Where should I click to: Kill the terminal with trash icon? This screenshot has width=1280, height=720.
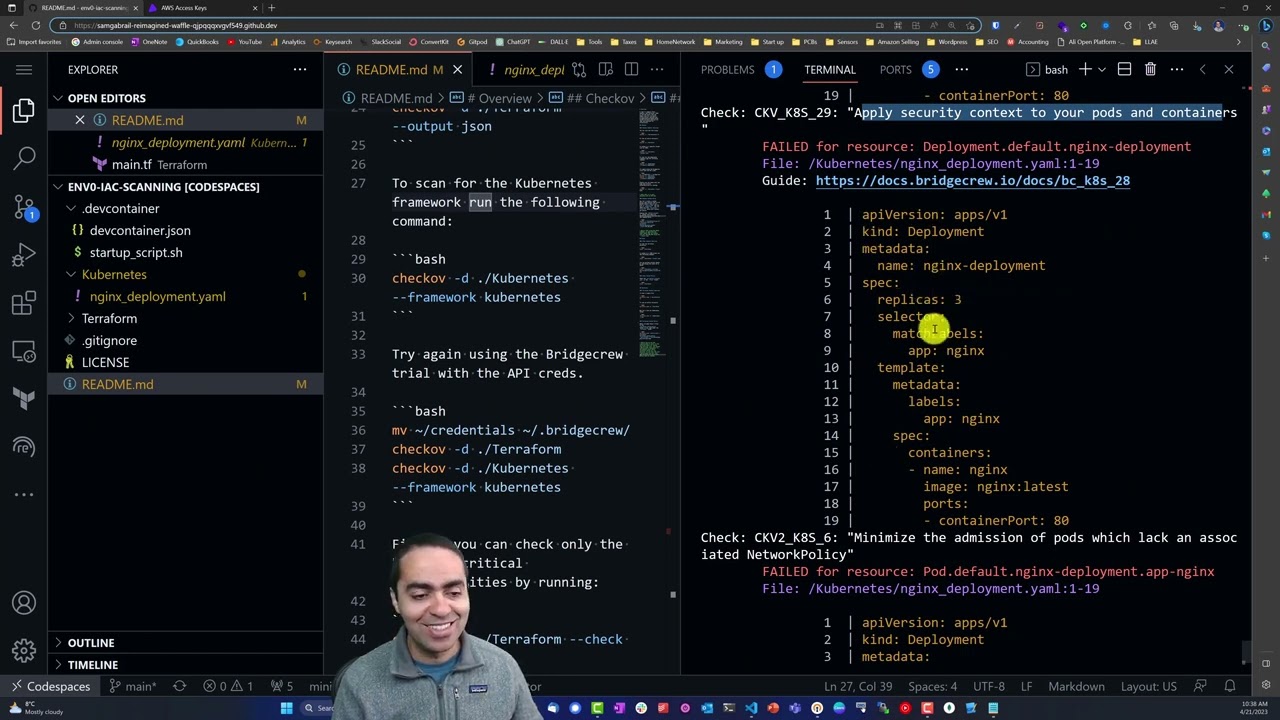click(x=1150, y=69)
